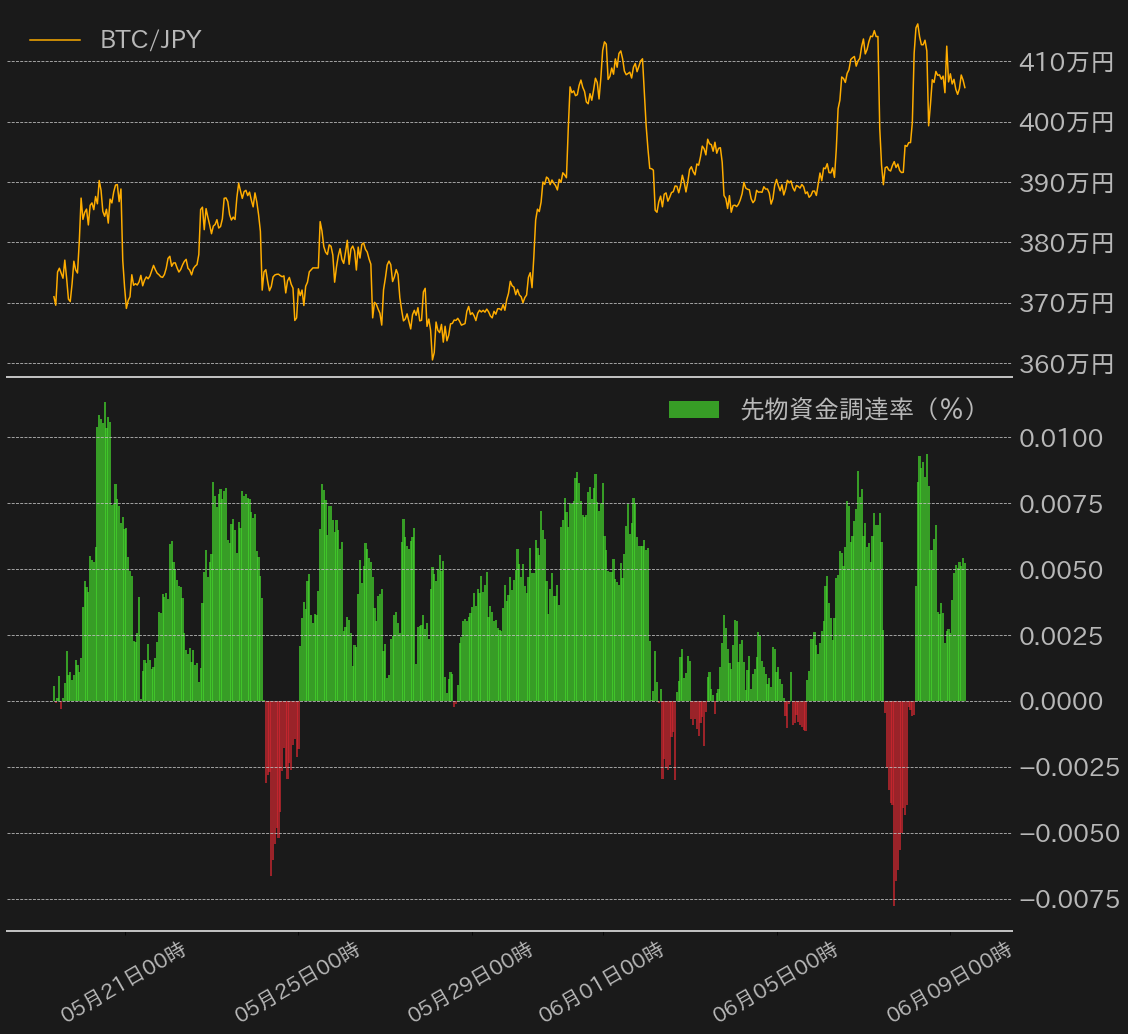
Task: Click the 0.0100 axis value label
Action: point(1063,439)
